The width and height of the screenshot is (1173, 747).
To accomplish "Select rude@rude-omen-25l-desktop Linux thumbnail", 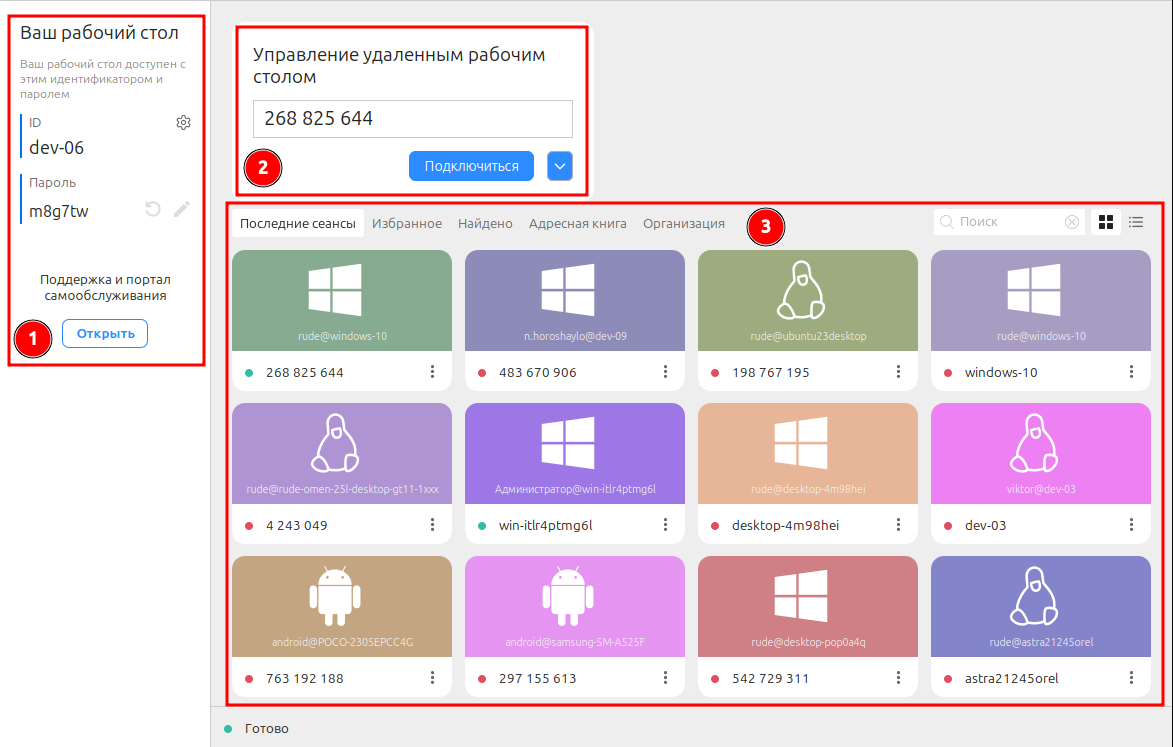I will pyautogui.click(x=342, y=453).
